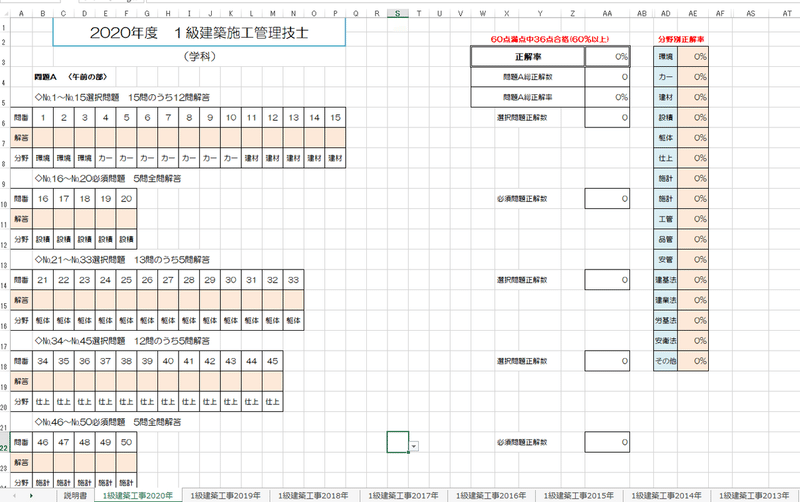
Task: Click 安管 in the 分野別正解率 list
Action: (x=666, y=259)
